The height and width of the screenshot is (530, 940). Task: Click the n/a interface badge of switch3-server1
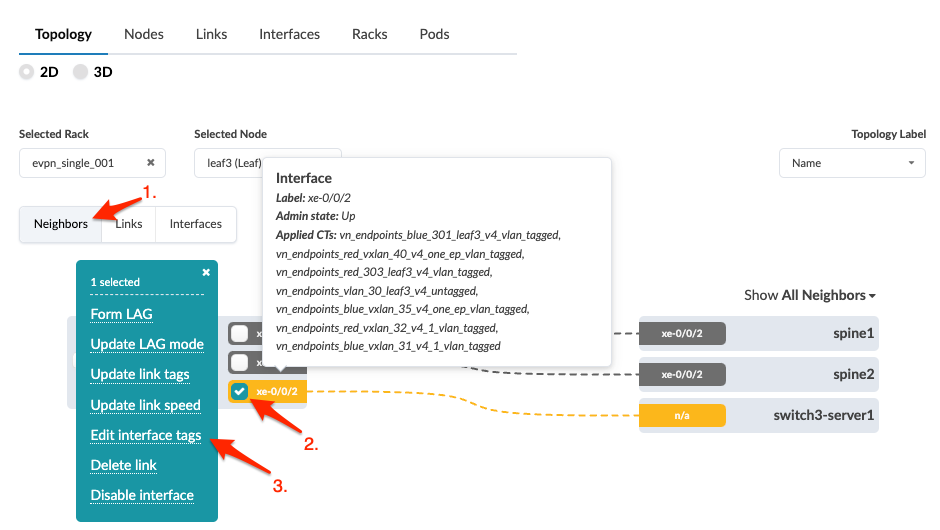pyautogui.click(x=682, y=415)
